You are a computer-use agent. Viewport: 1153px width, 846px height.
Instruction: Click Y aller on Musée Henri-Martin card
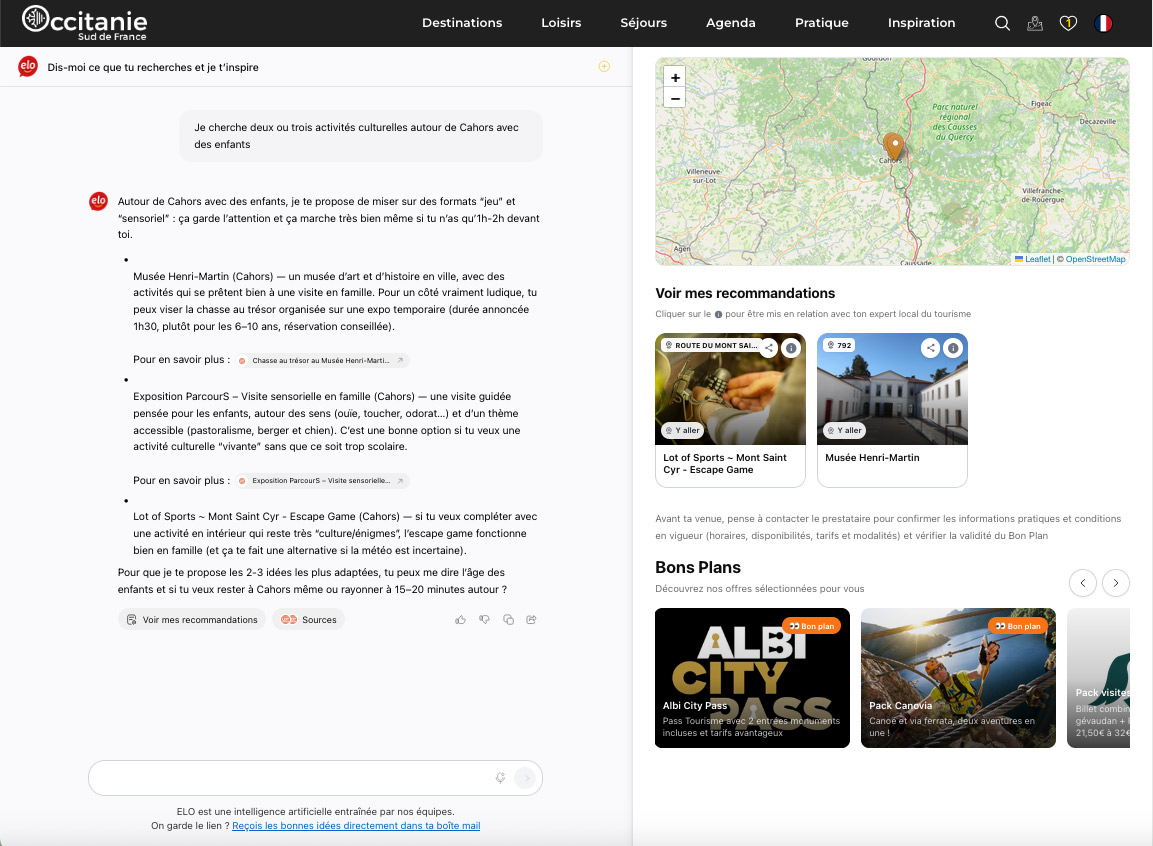point(844,431)
